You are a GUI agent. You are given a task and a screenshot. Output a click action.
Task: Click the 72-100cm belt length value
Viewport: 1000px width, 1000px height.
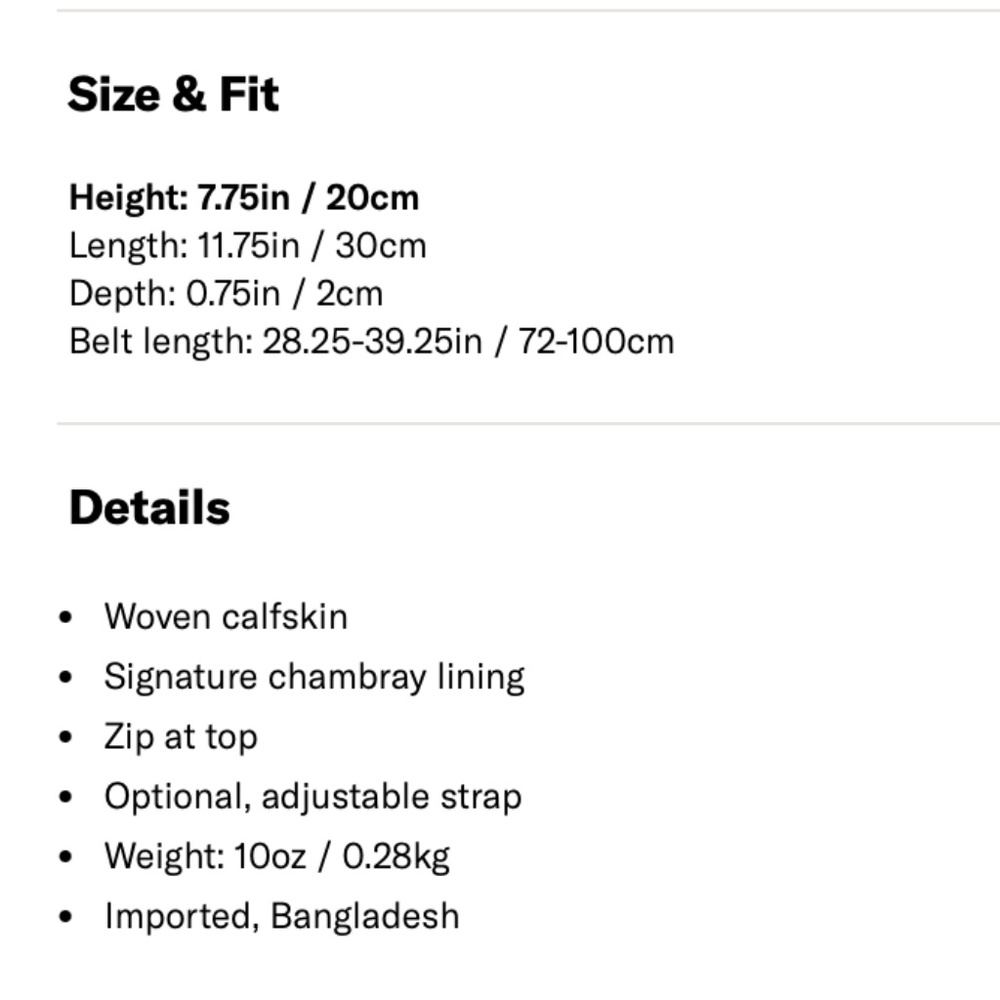[x=596, y=341]
